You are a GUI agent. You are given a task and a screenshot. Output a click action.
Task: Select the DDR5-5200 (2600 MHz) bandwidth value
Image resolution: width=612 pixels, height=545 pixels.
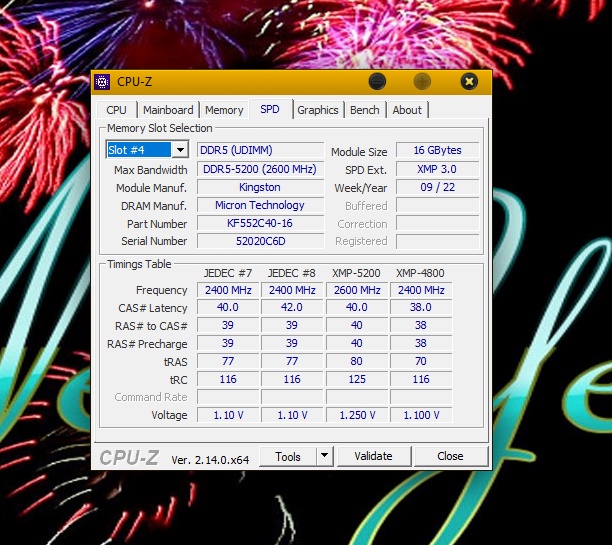[260, 169]
